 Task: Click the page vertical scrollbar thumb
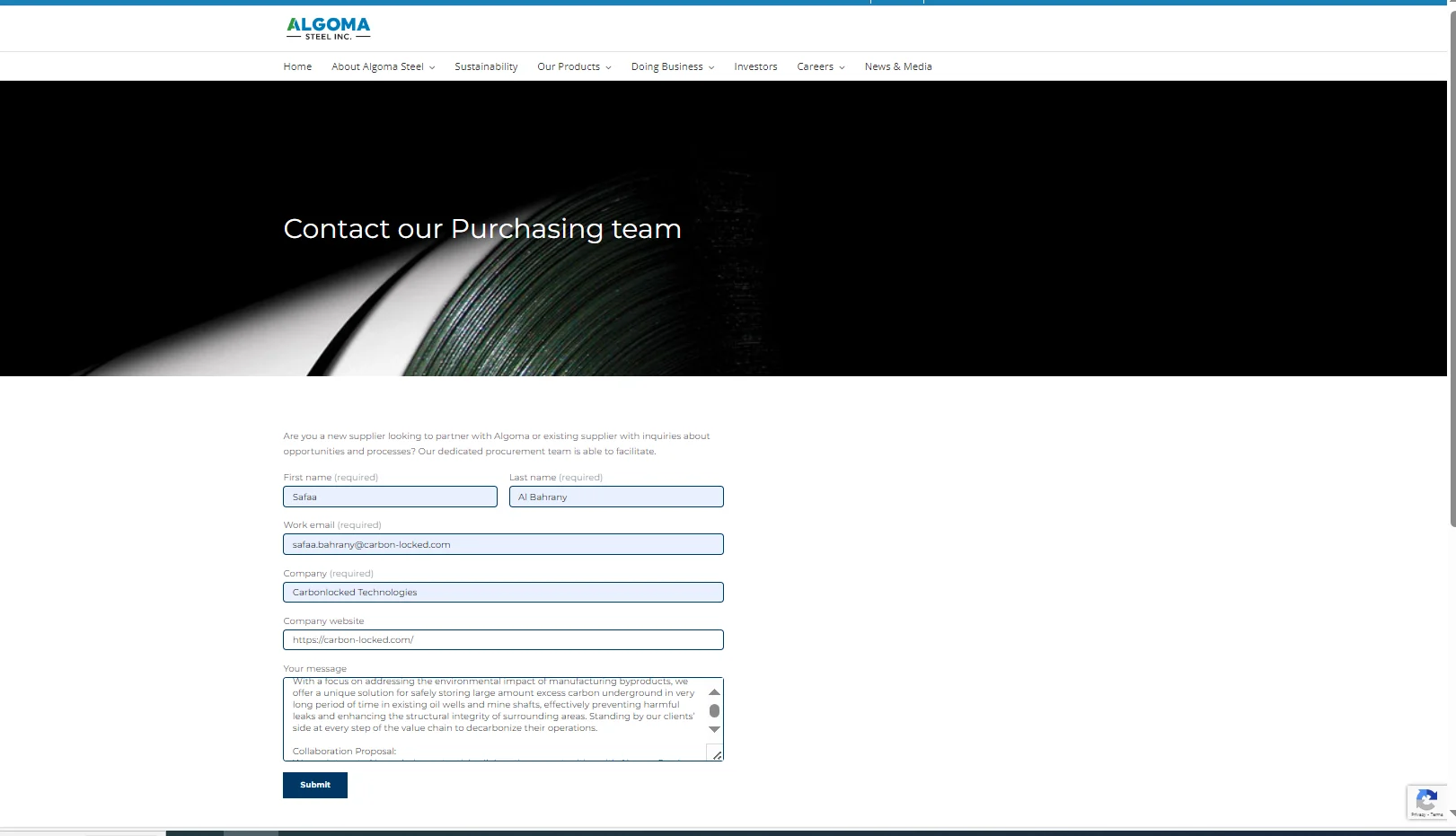[1452, 269]
